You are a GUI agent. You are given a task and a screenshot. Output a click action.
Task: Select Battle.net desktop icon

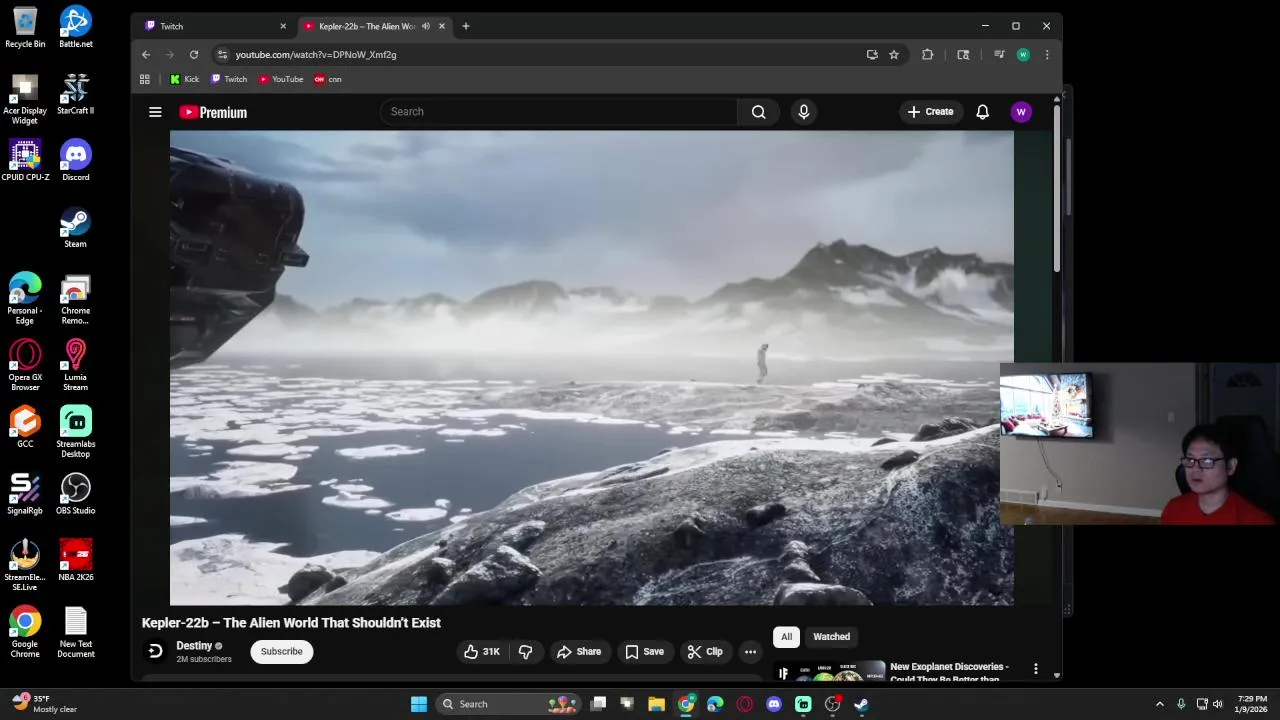(76, 27)
